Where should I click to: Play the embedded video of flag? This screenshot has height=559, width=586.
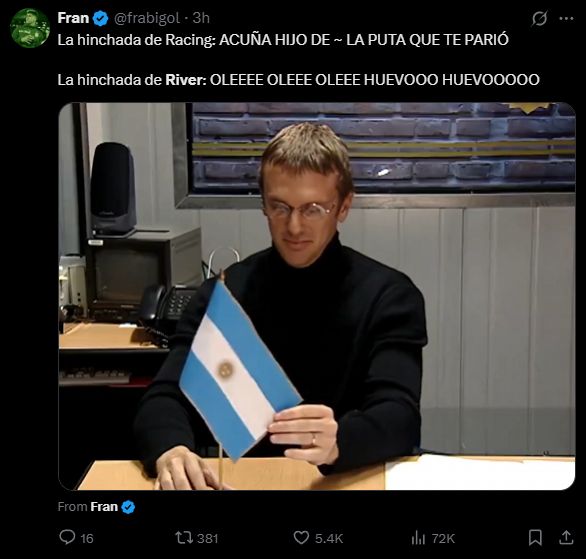pos(317,296)
